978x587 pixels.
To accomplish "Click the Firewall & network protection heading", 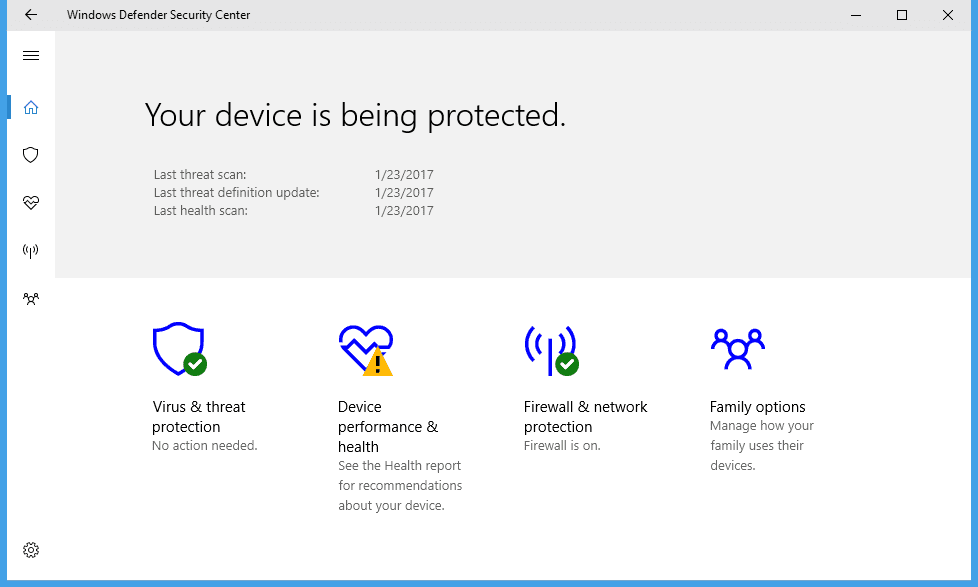I will pyautogui.click(x=586, y=416).
